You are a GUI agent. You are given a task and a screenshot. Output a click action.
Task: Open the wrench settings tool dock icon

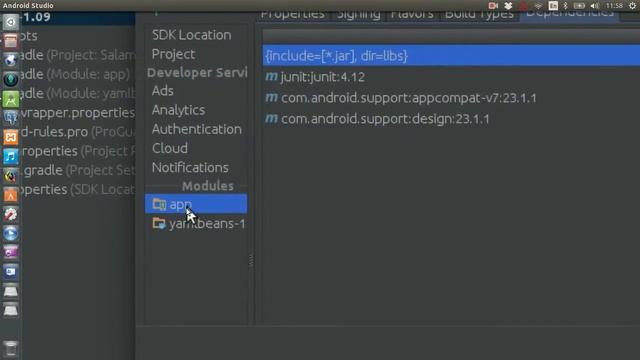pyautogui.click(x=11, y=214)
